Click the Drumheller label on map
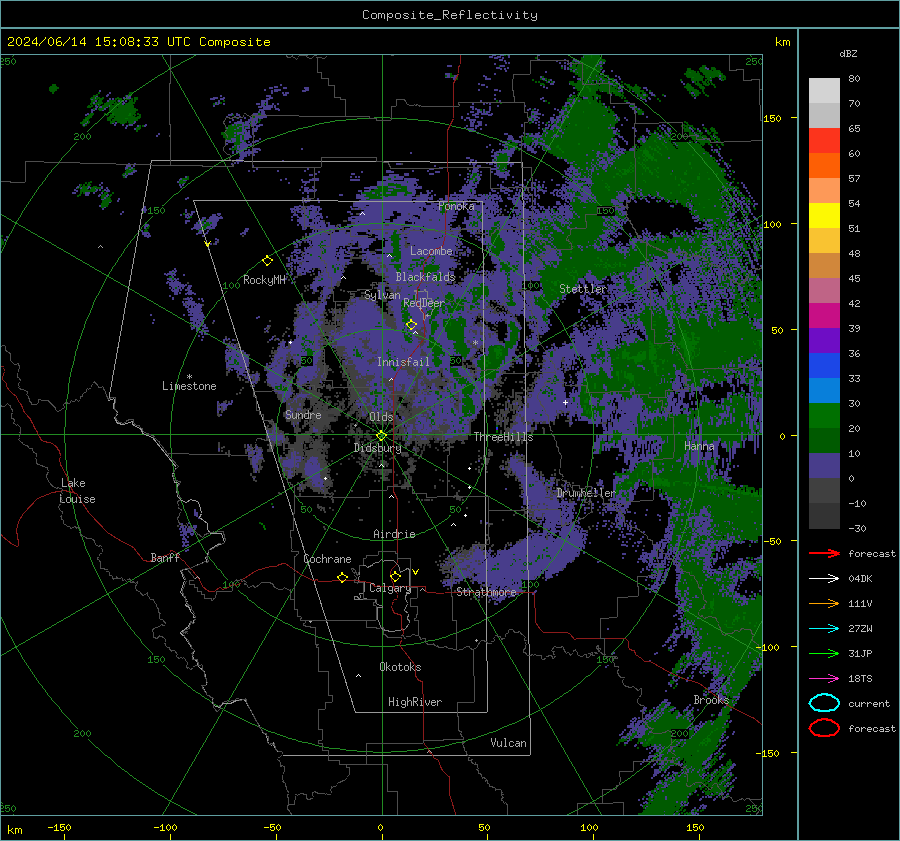 (585, 493)
